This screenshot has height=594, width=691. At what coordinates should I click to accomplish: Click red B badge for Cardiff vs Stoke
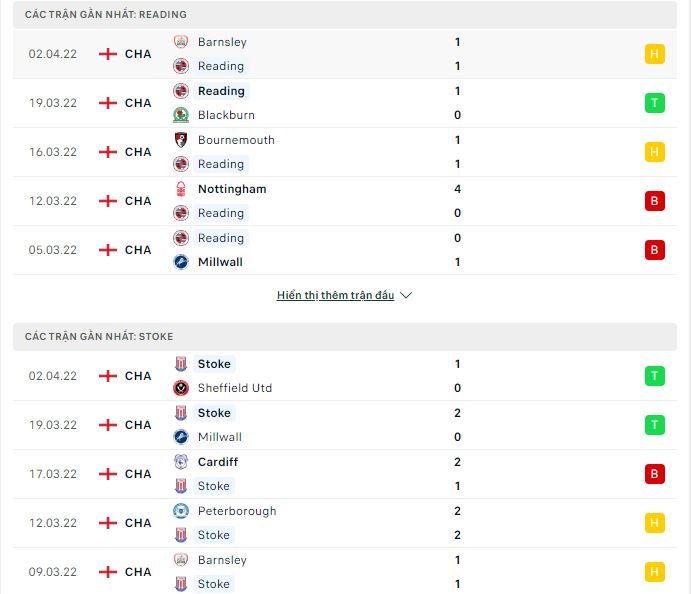tap(654, 474)
